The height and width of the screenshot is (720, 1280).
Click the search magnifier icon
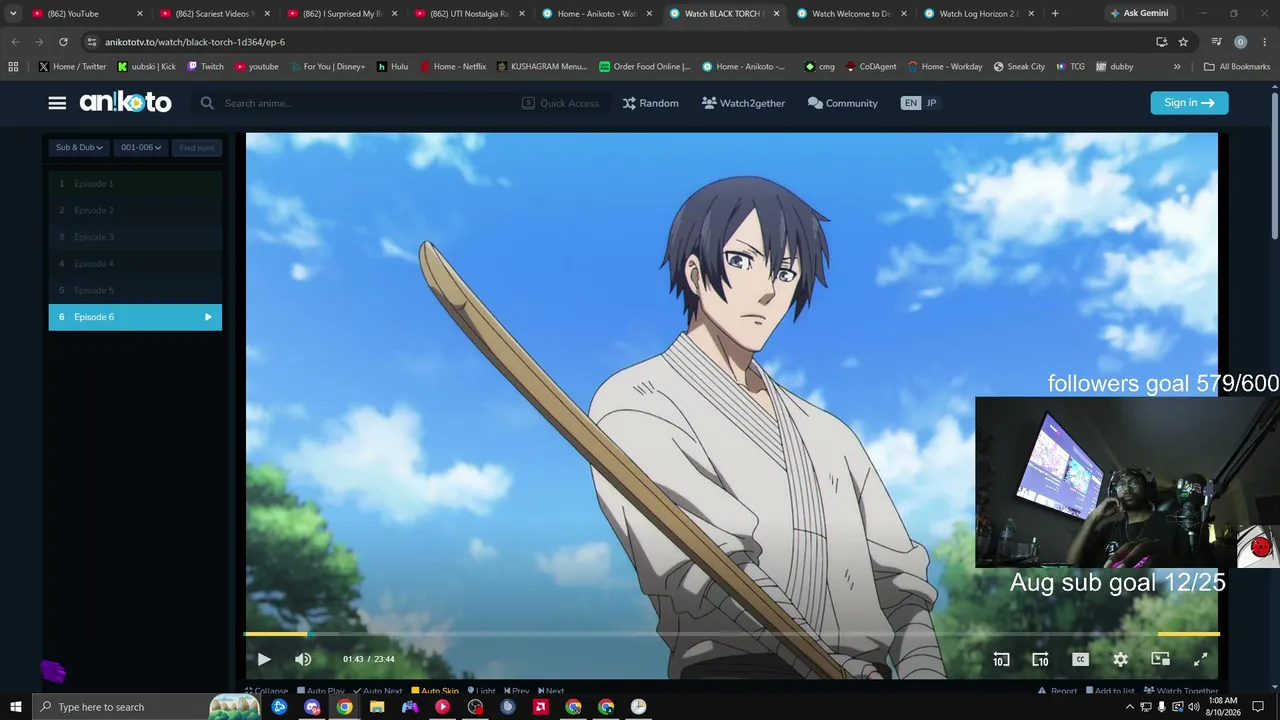[x=207, y=103]
